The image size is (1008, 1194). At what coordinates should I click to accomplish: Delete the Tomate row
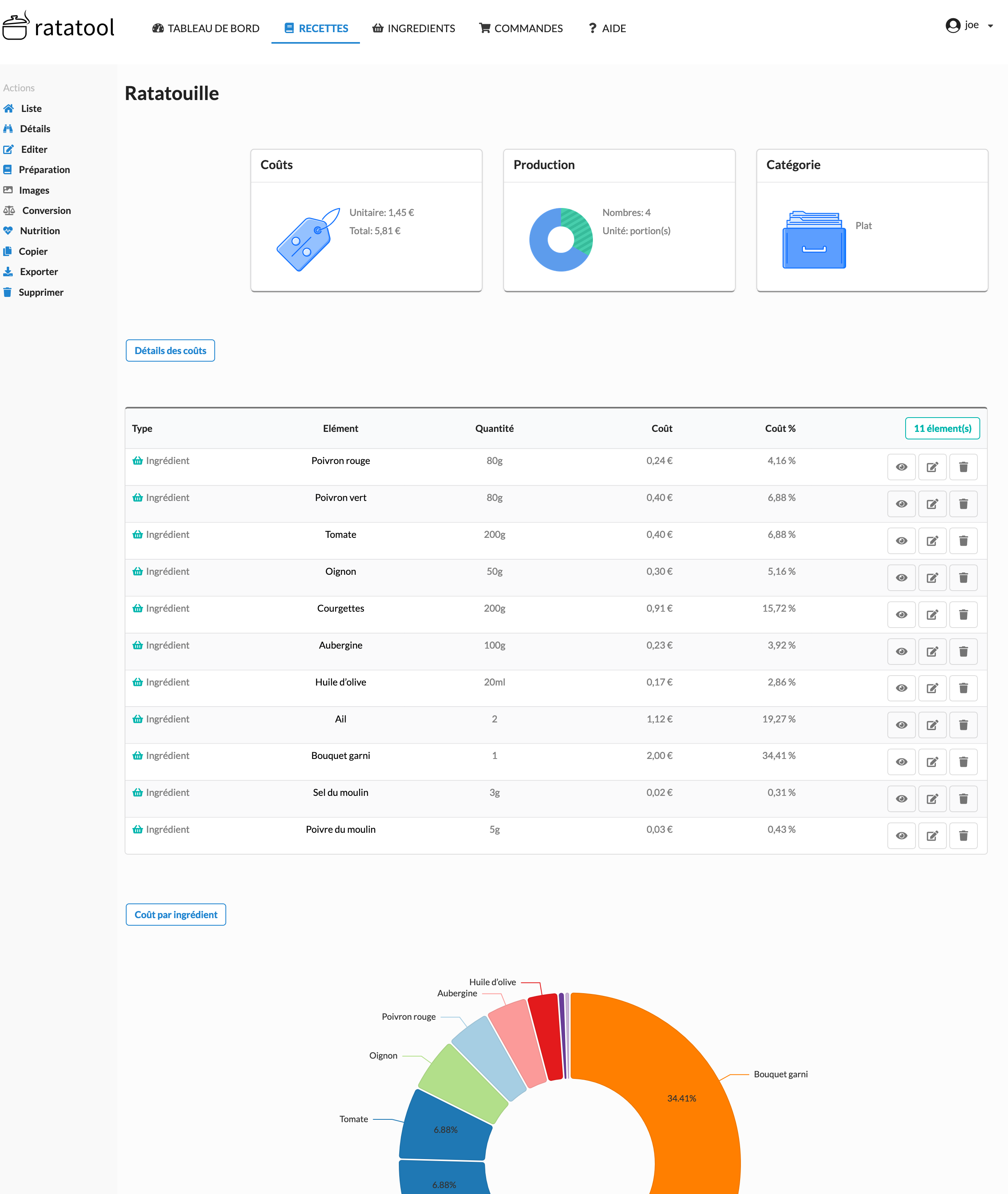click(963, 541)
